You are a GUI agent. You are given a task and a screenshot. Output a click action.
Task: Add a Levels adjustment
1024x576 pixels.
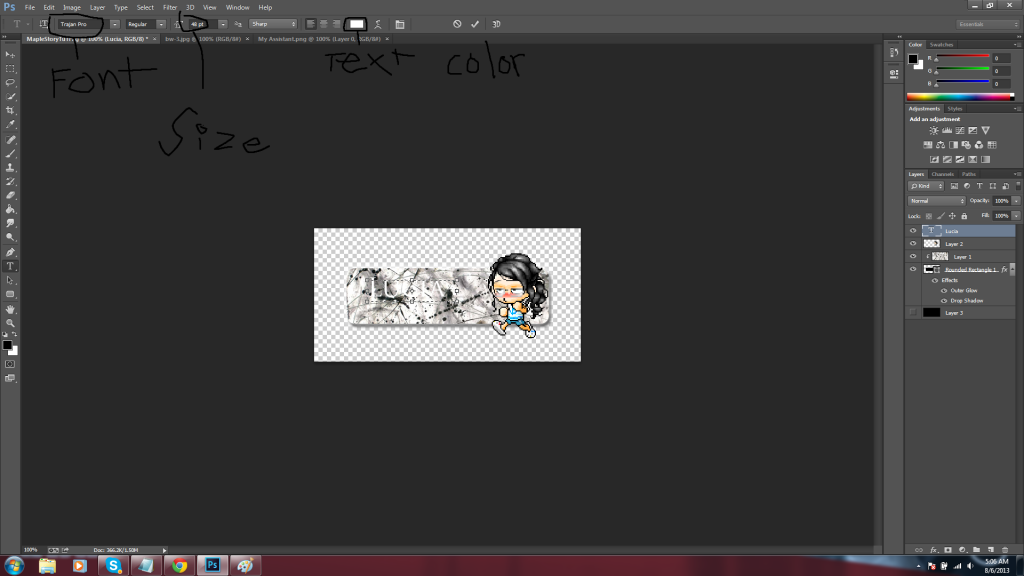point(947,131)
